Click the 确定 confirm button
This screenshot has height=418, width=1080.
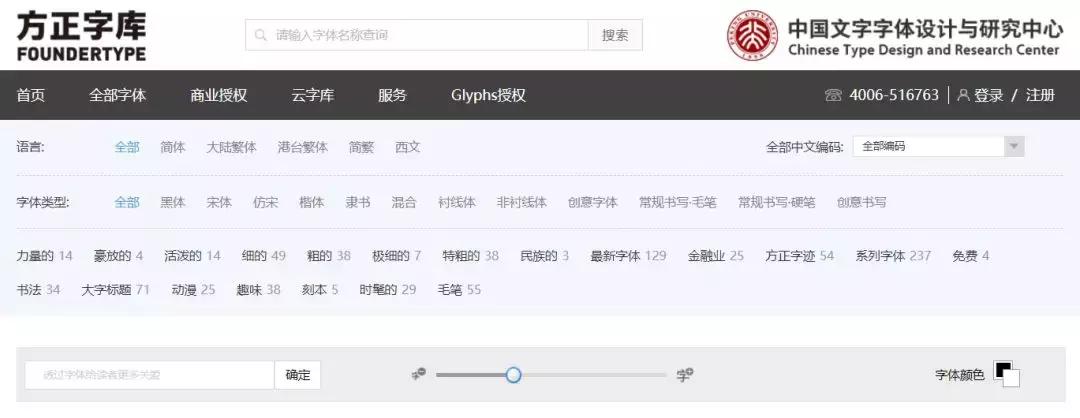[298, 375]
